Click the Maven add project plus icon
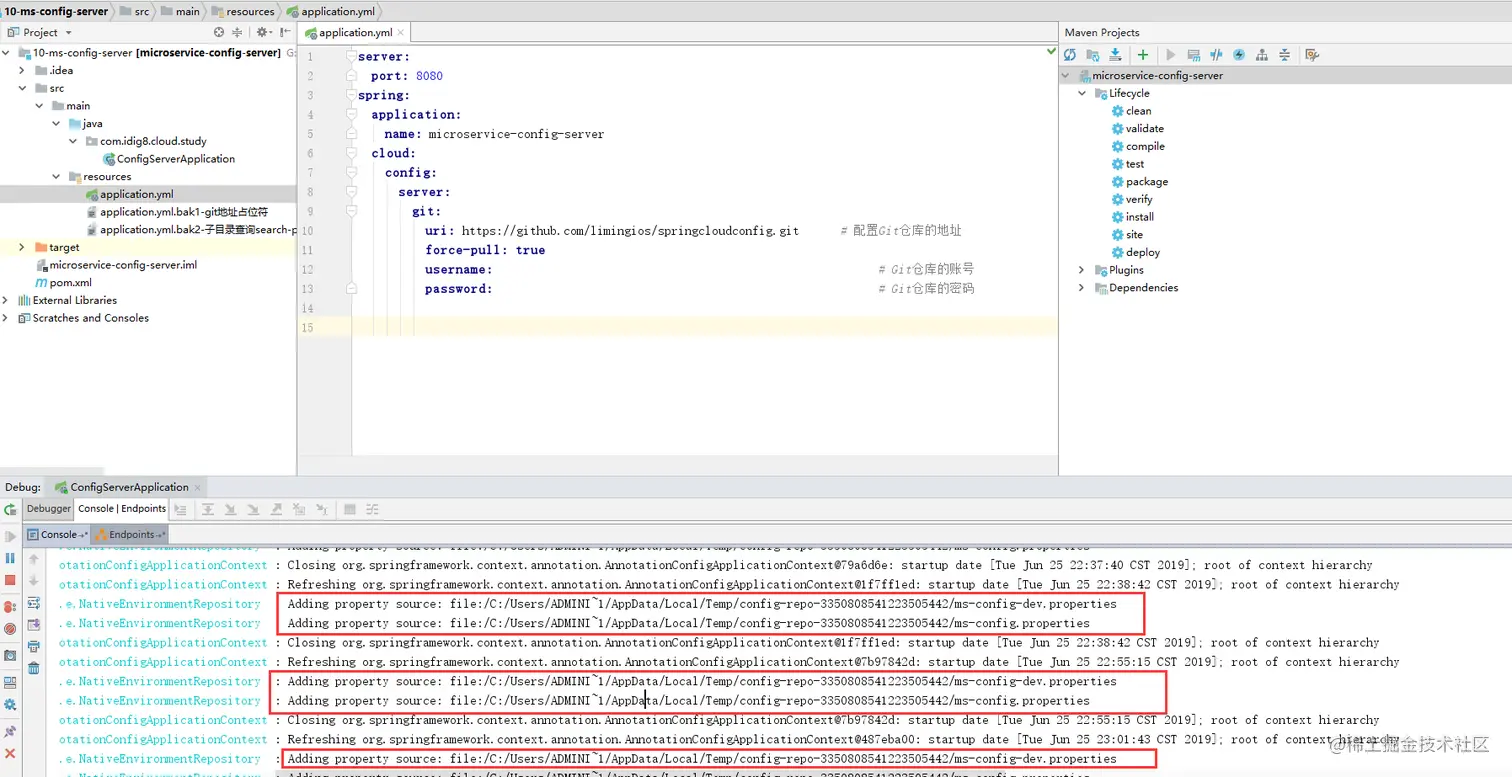This screenshot has width=1512, height=777. point(1143,55)
